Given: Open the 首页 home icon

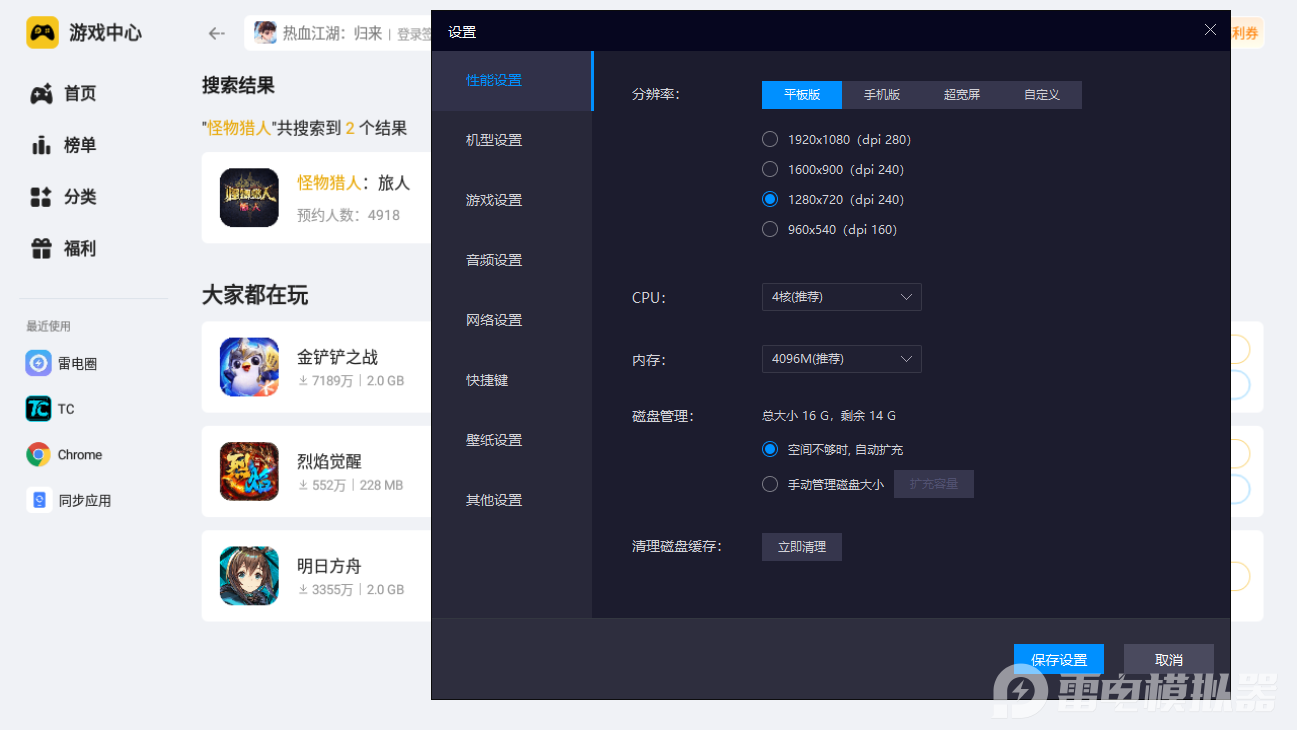Looking at the screenshot, I should point(41,94).
